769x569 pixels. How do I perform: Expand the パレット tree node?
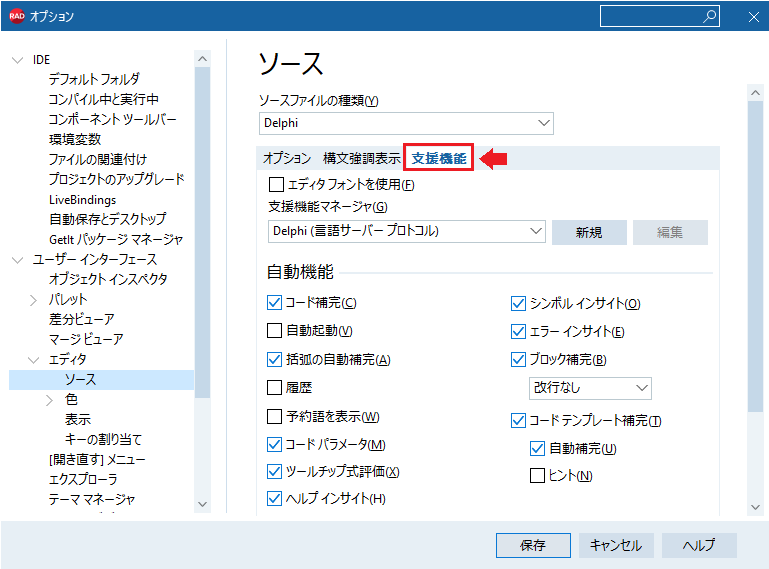click(x=33, y=300)
